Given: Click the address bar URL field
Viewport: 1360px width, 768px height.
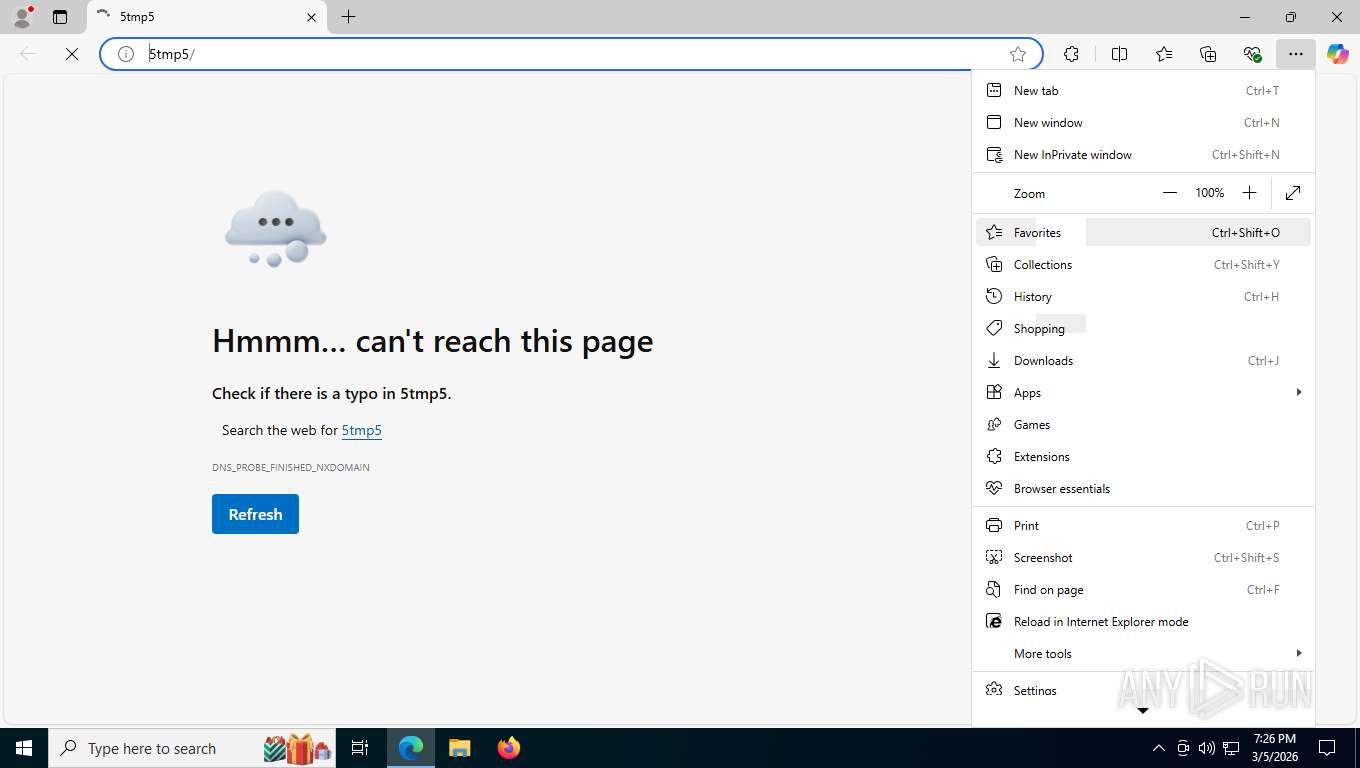Looking at the screenshot, I should (x=570, y=54).
